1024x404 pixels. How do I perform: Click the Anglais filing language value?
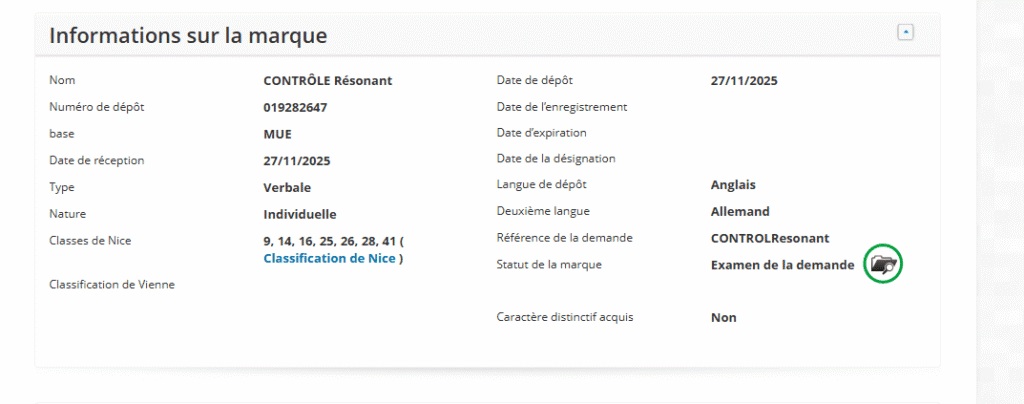click(x=733, y=185)
